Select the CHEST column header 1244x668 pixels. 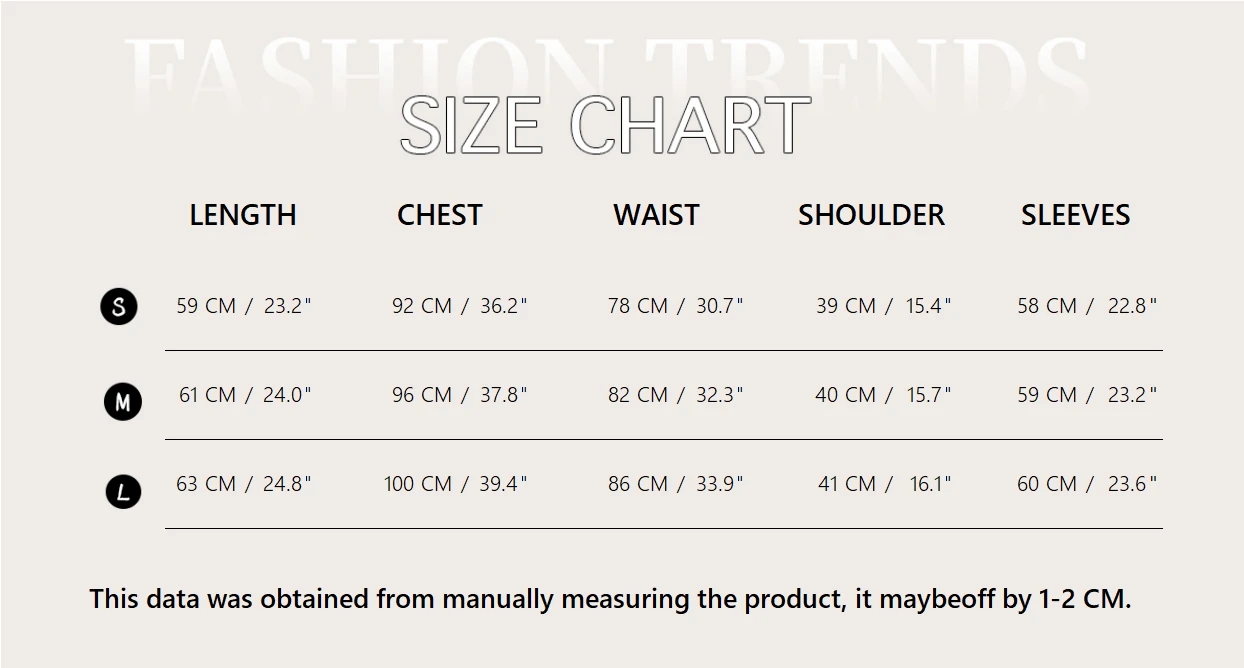pyautogui.click(x=440, y=215)
